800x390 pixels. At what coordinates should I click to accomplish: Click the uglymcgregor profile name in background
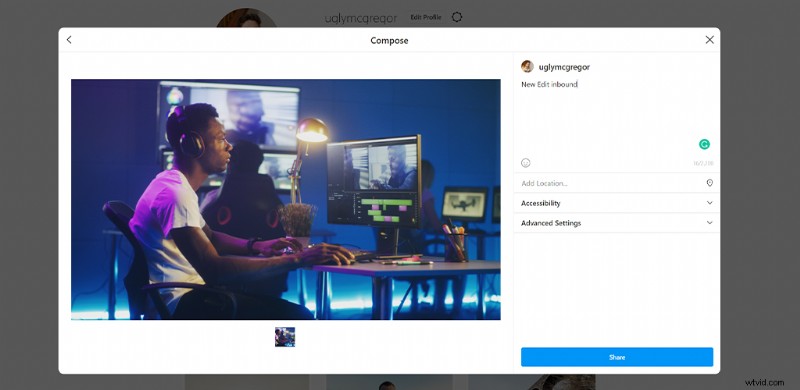click(x=361, y=18)
